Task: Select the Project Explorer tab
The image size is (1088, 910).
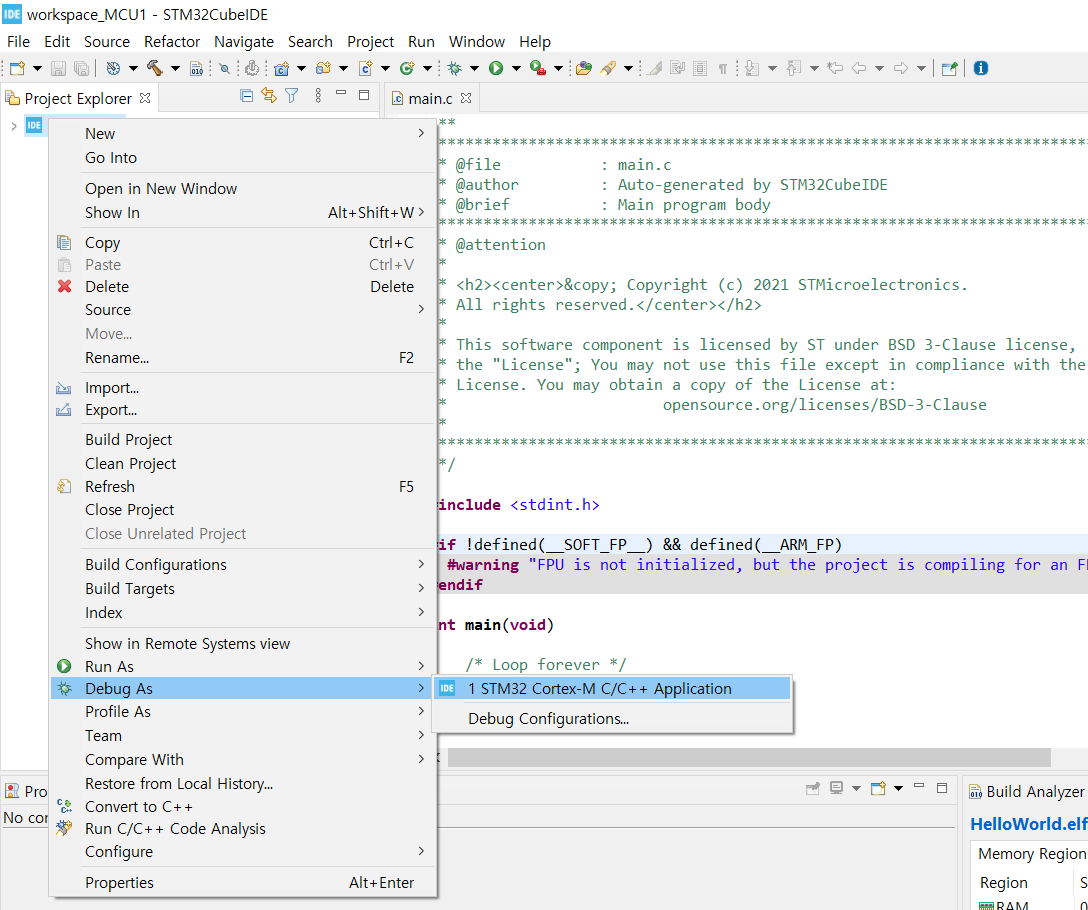Action: point(78,99)
